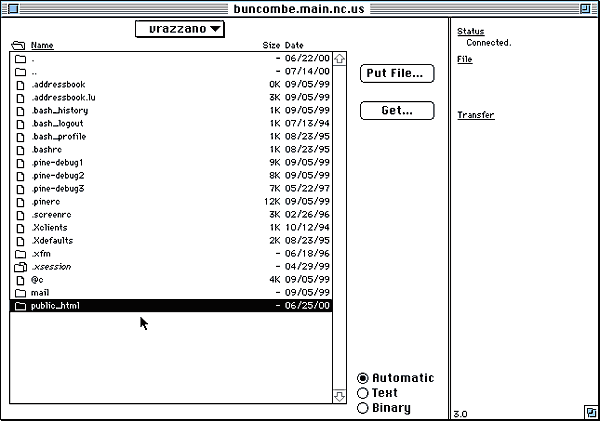Viewport: 600px width, 421px height.
Task: Select the public_html folder name
Action: tap(55, 306)
